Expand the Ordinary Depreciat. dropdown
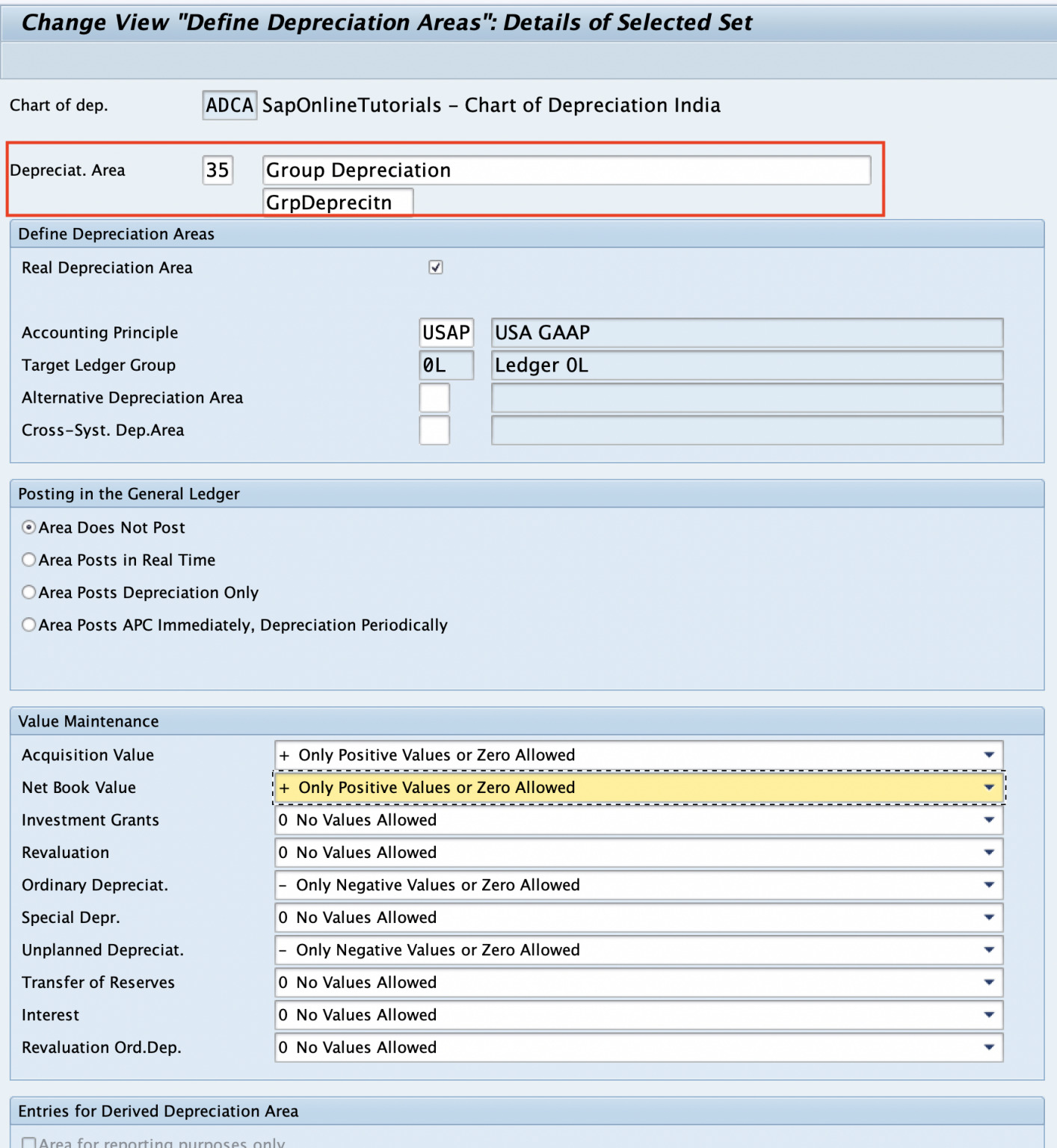This screenshot has height=1148, width=1057. click(x=638, y=885)
